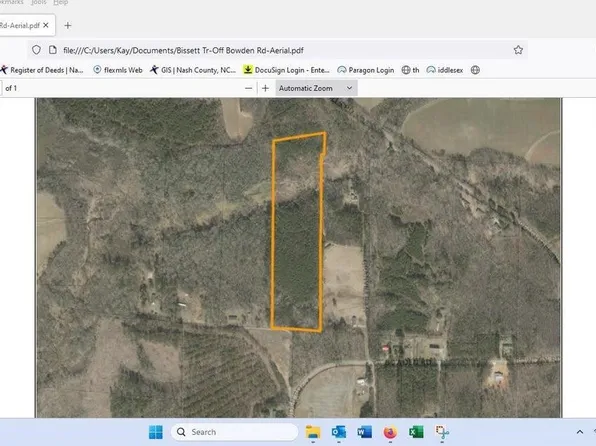Viewport: 596px width, 446px height.
Task: Click the tracking protection shield icon
Action: click(36, 50)
